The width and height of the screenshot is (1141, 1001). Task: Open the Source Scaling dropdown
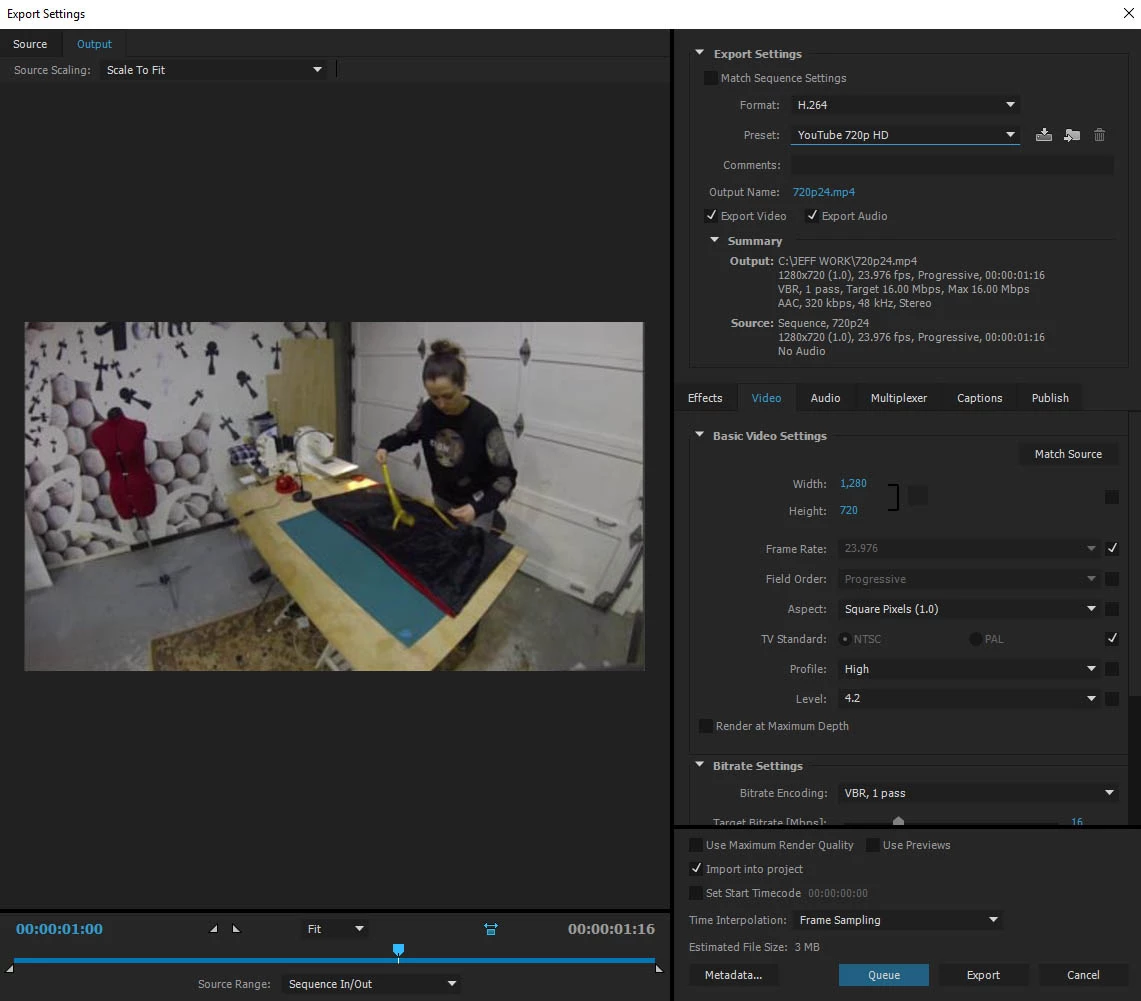[213, 70]
